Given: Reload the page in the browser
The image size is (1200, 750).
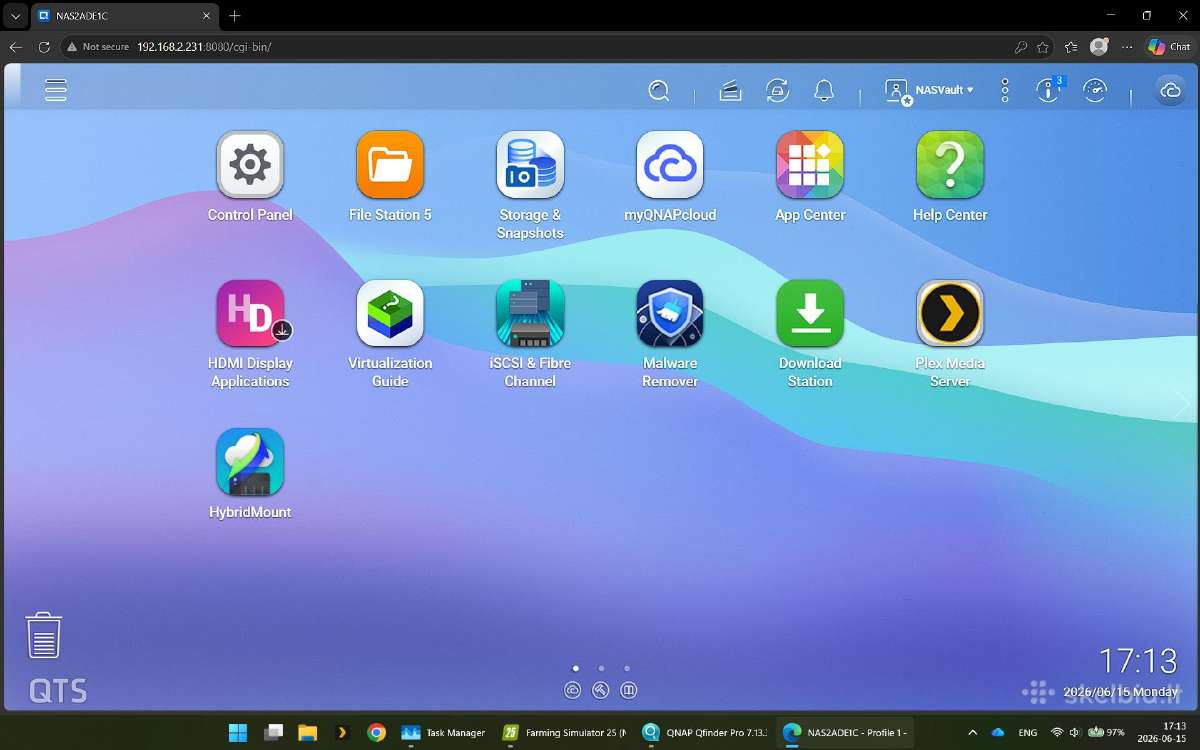Looking at the screenshot, I should point(44,47).
